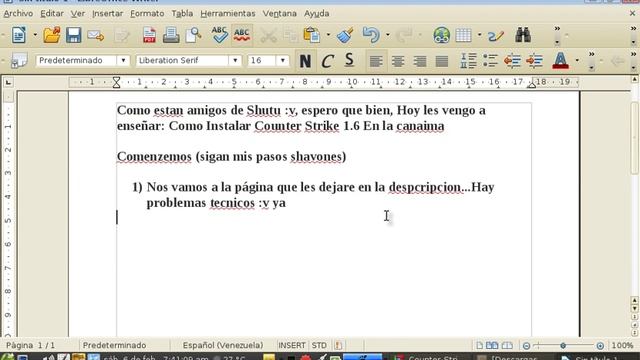640x360 pixels.
Task: Open the Herramientas menu
Action: 227,13
